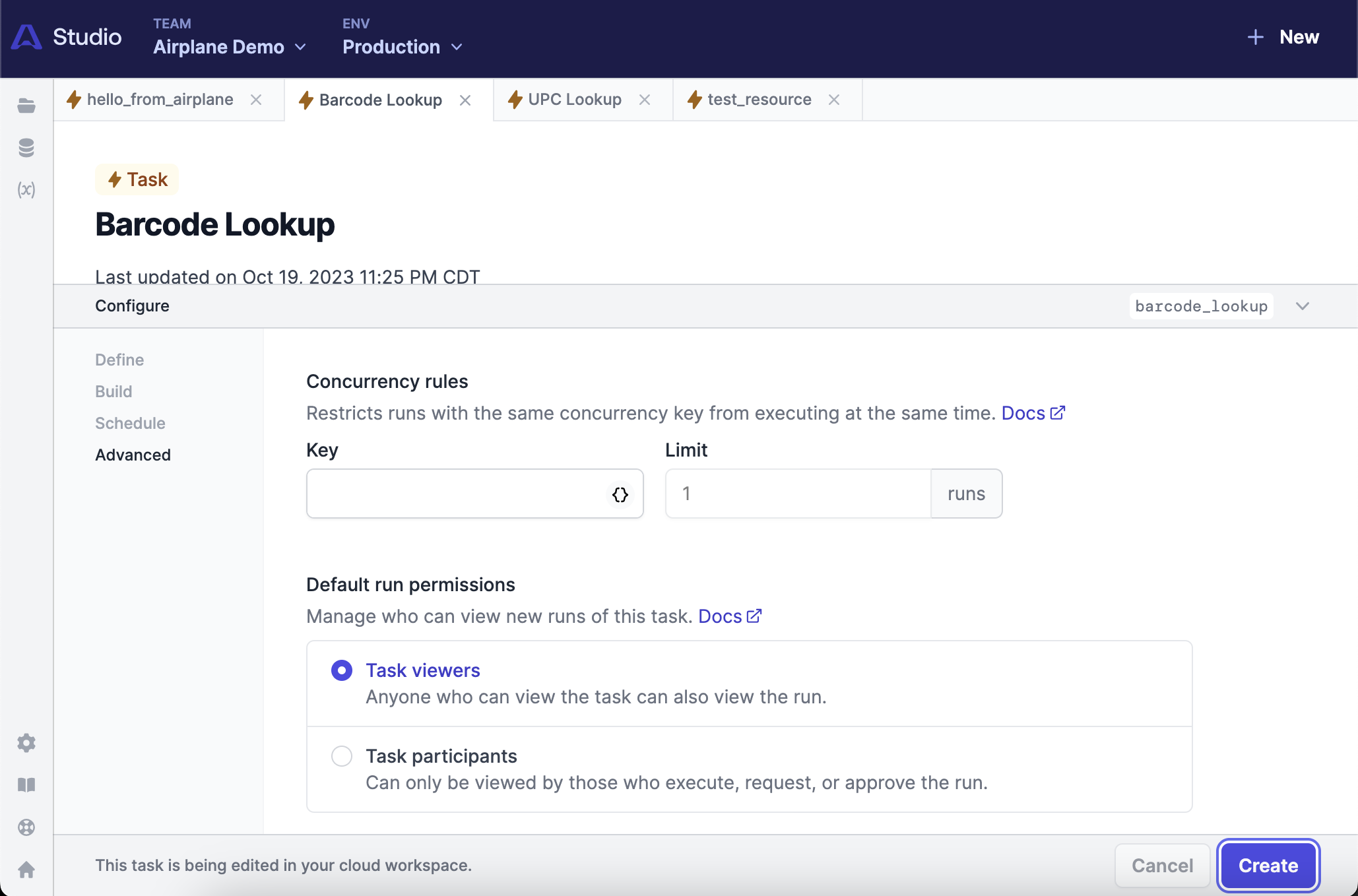This screenshot has width=1358, height=896.
Task: Switch to the test_resource tab
Action: [760, 100]
